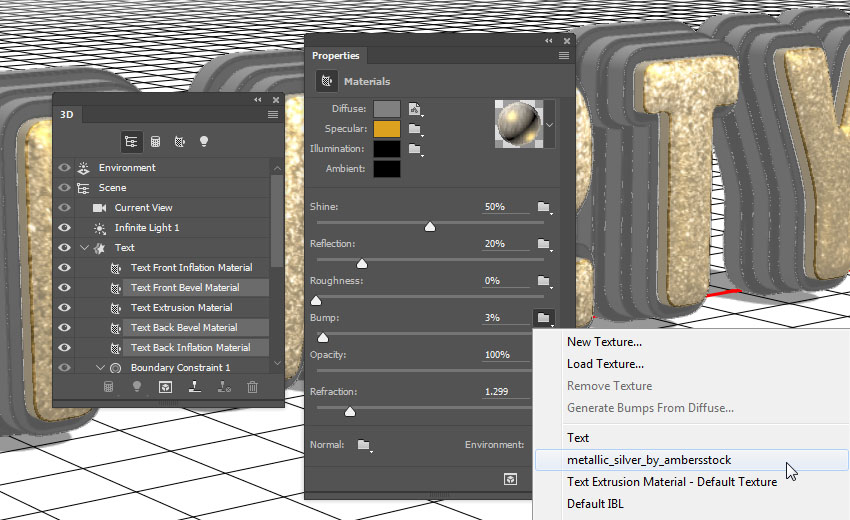Collapse the Text mesh group
This screenshot has height=520, width=850.
[84, 248]
